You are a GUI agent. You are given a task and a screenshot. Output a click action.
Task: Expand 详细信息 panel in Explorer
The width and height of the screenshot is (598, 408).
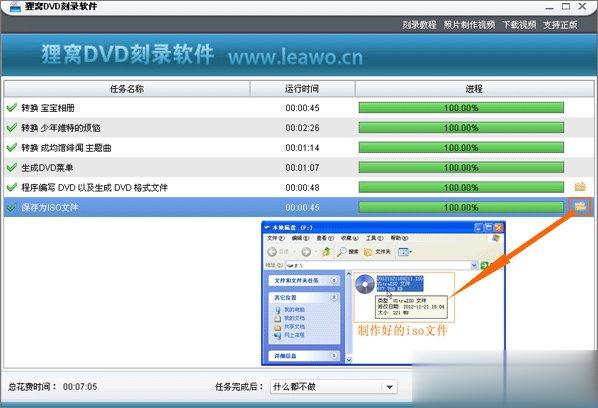coord(334,355)
